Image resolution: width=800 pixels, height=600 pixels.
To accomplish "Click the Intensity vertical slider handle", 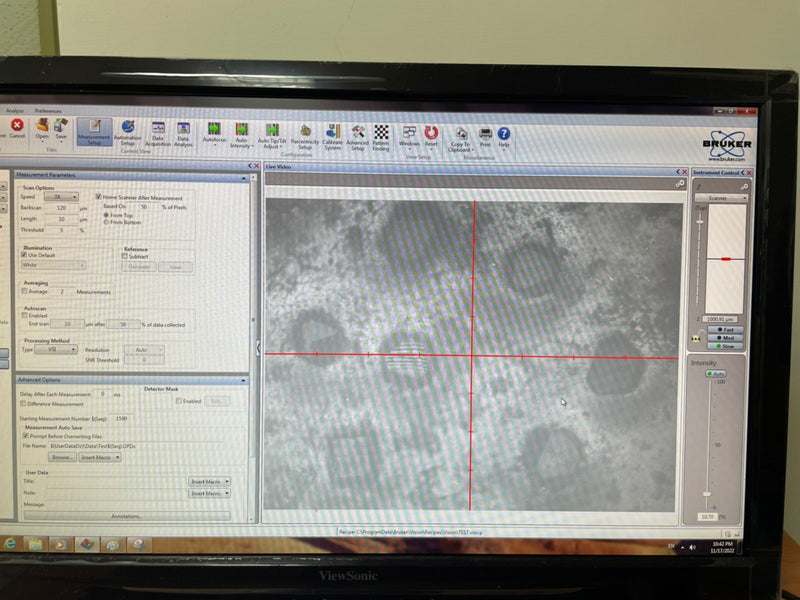I will tap(707, 494).
